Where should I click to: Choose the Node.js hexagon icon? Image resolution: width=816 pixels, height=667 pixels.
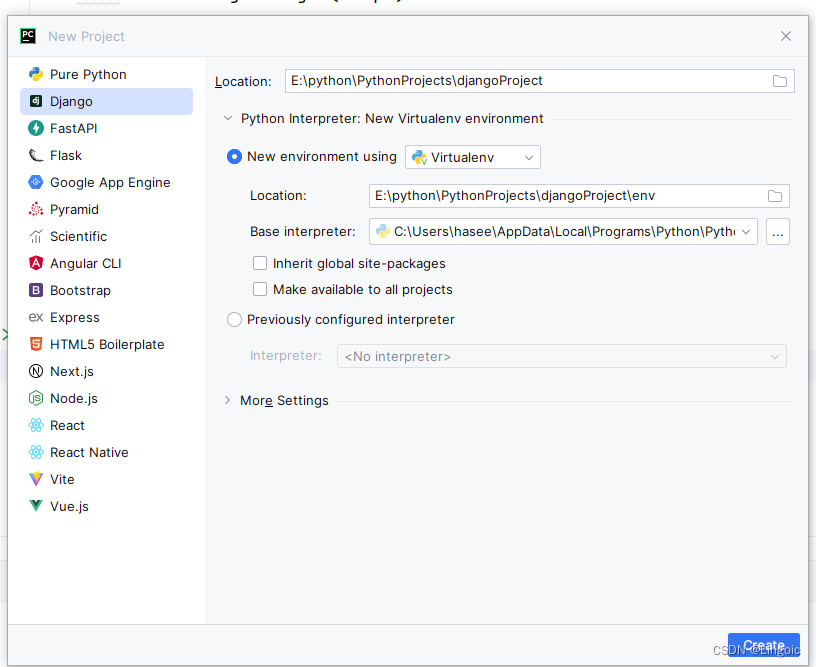pyautogui.click(x=36, y=399)
